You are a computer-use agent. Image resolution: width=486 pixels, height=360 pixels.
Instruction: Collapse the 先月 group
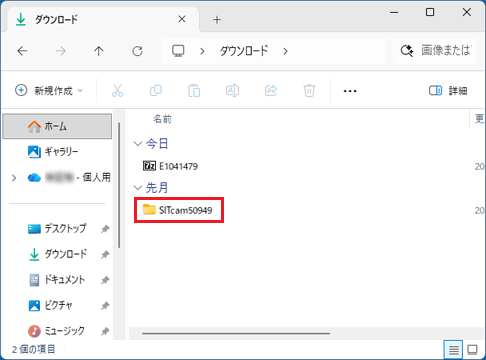point(138,188)
